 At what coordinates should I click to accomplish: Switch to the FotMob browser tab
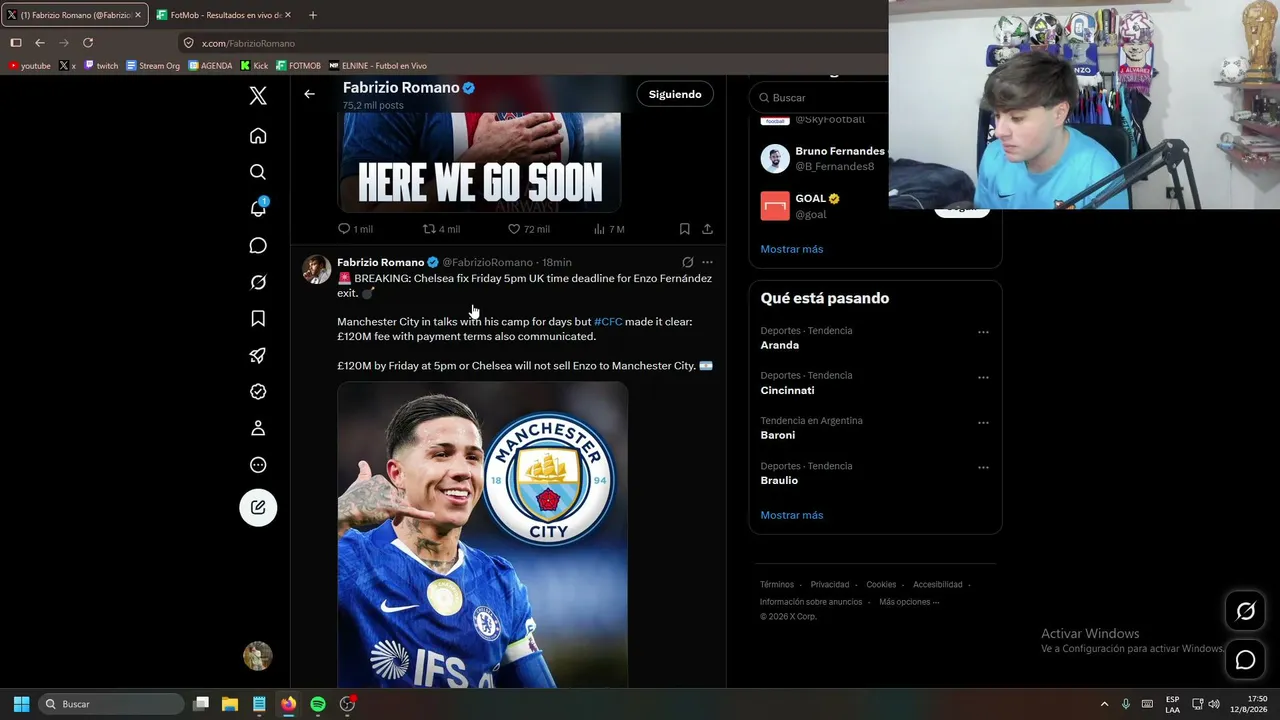pos(223,15)
